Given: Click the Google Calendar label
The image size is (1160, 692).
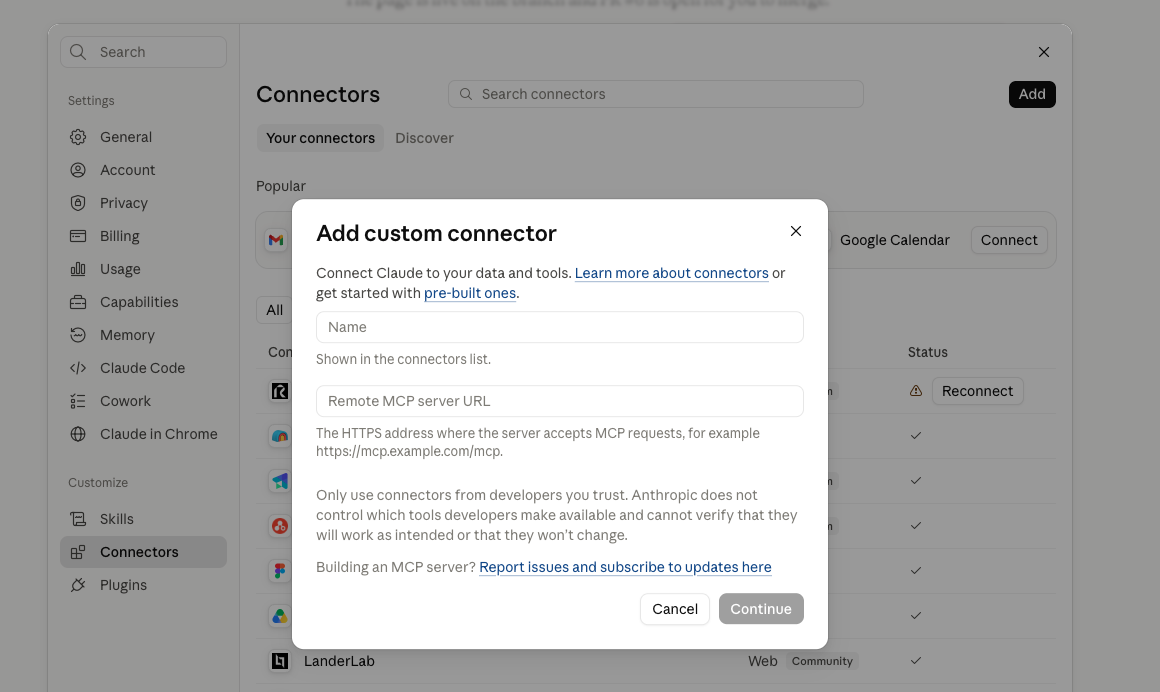Looking at the screenshot, I should (894, 240).
